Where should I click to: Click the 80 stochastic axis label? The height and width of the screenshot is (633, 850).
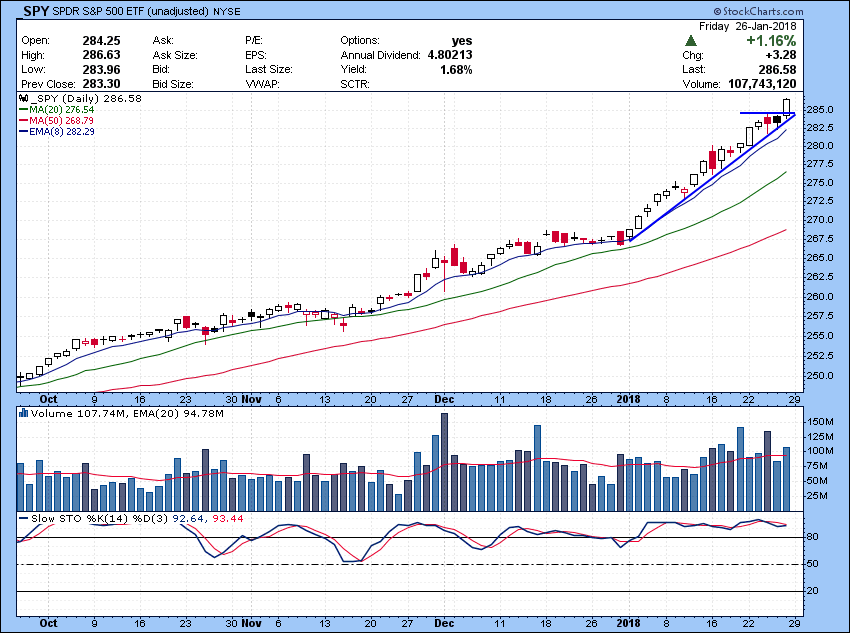(x=812, y=537)
